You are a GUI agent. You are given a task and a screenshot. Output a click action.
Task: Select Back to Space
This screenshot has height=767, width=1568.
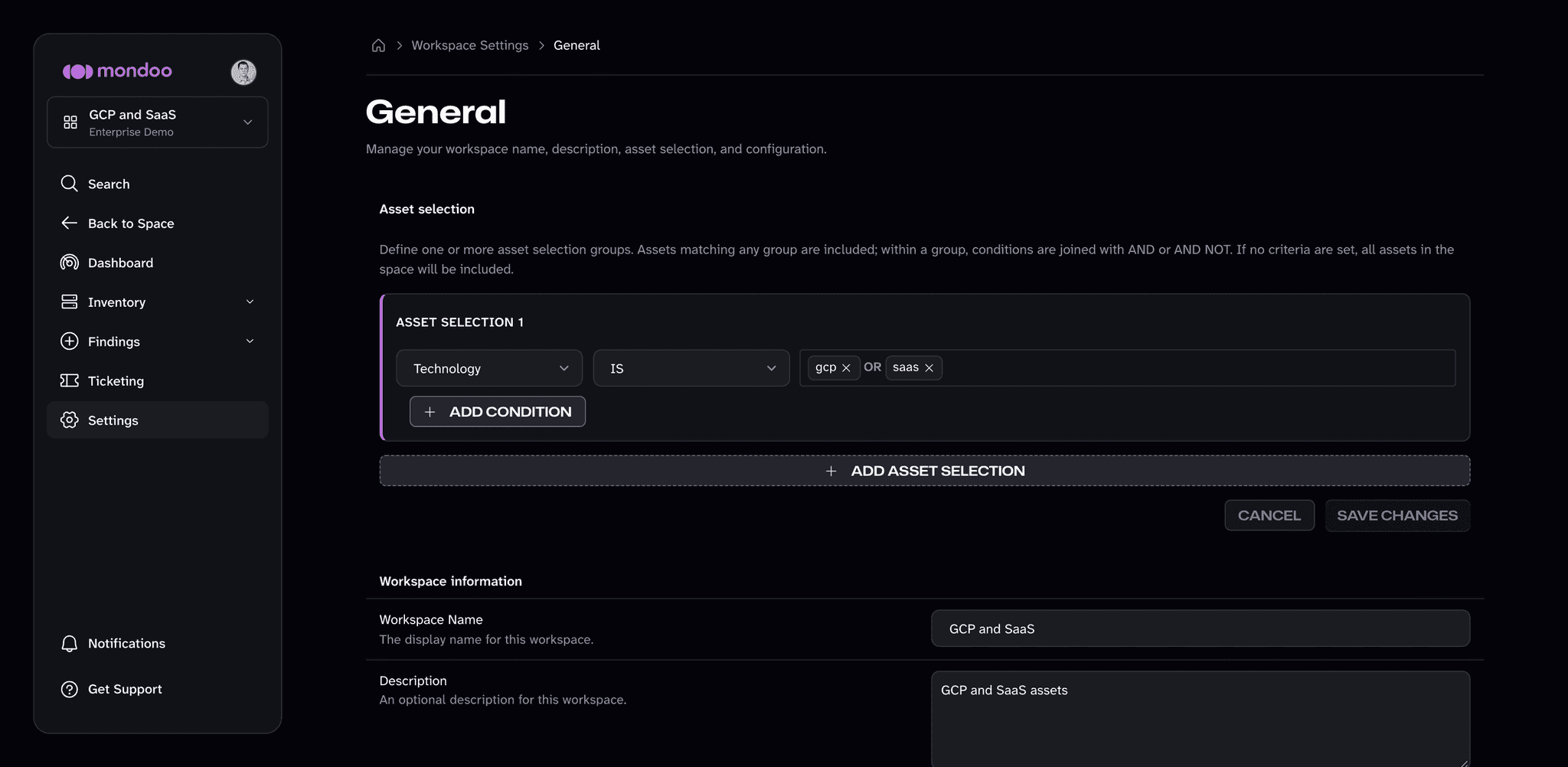[158, 223]
